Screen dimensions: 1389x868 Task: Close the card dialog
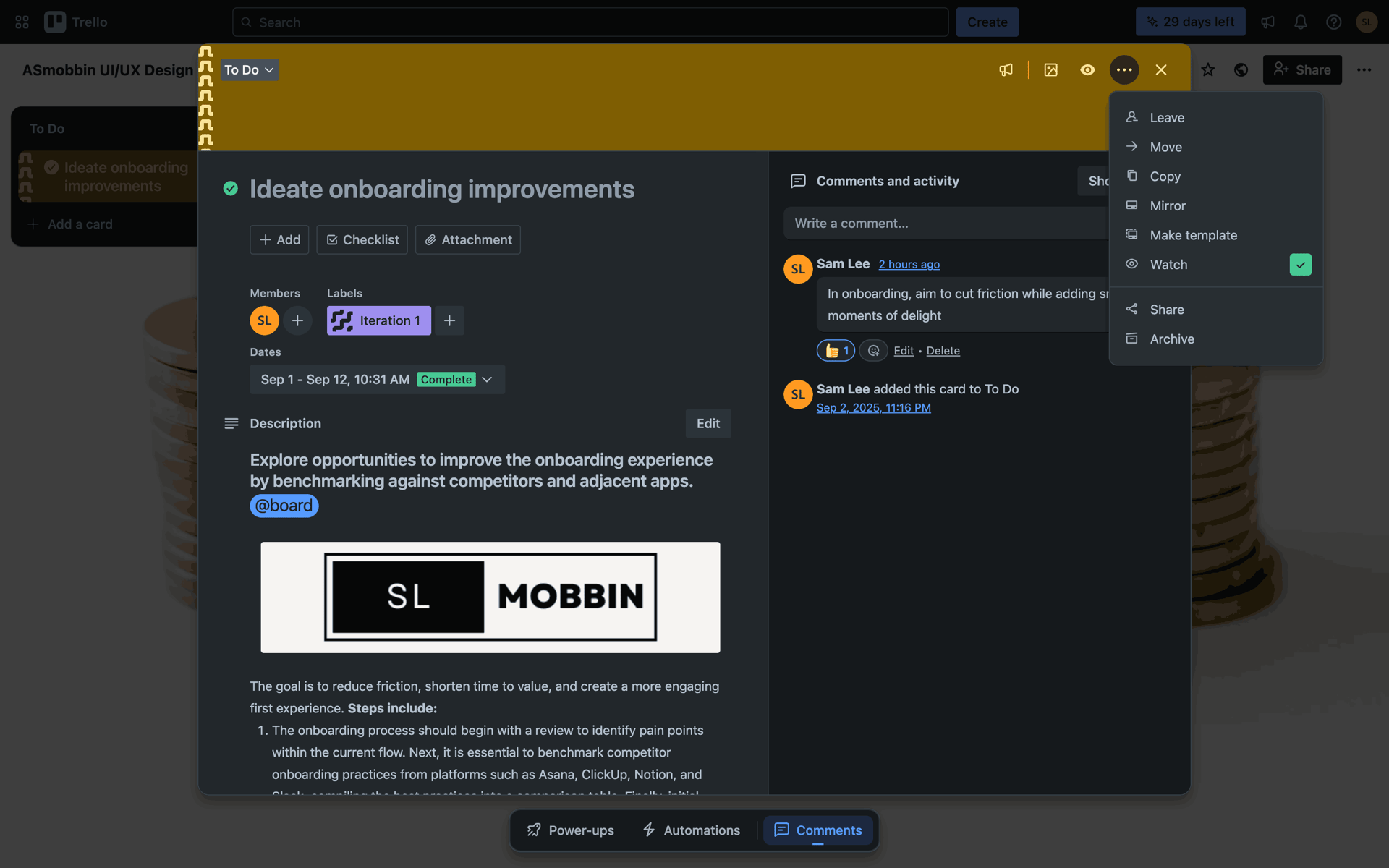pos(1161,70)
